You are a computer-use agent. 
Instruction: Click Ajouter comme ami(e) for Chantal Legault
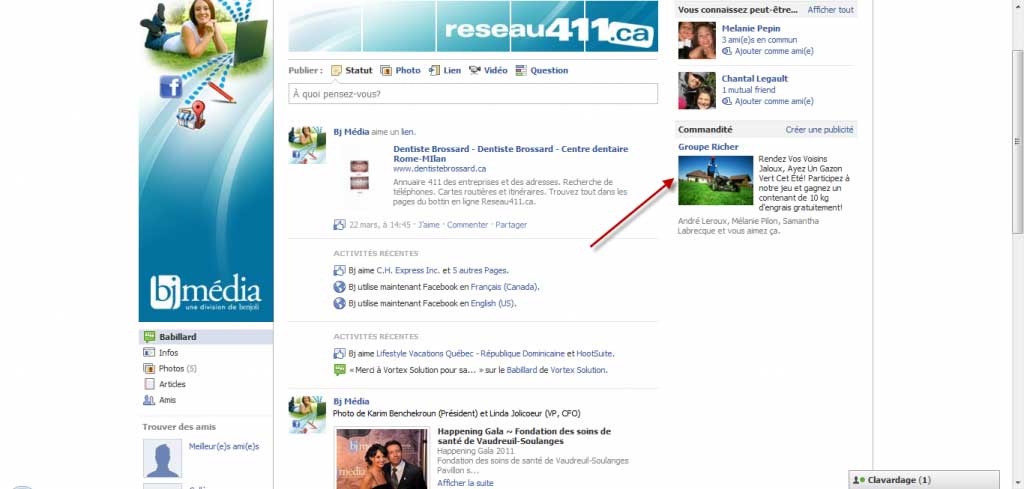point(774,101)
